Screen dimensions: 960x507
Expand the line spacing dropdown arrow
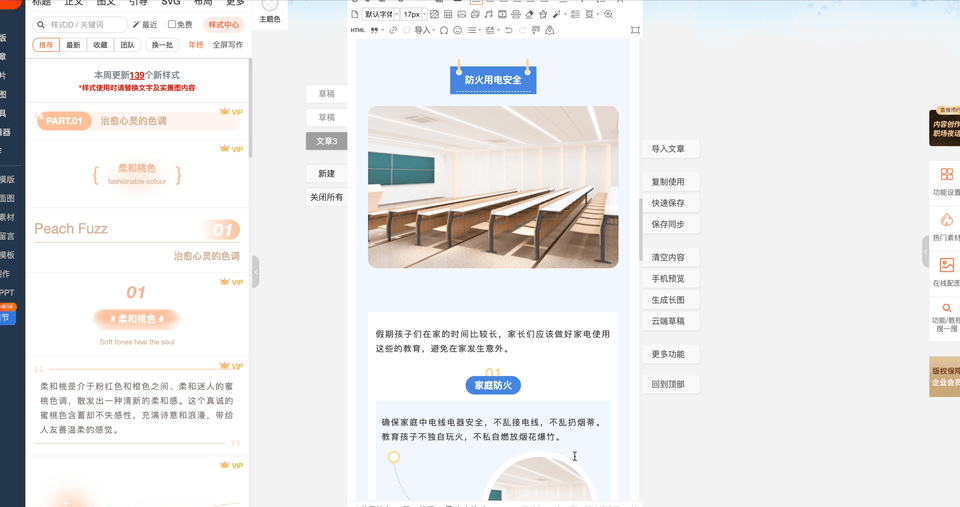pyautogui.click(x=498, y=30)
